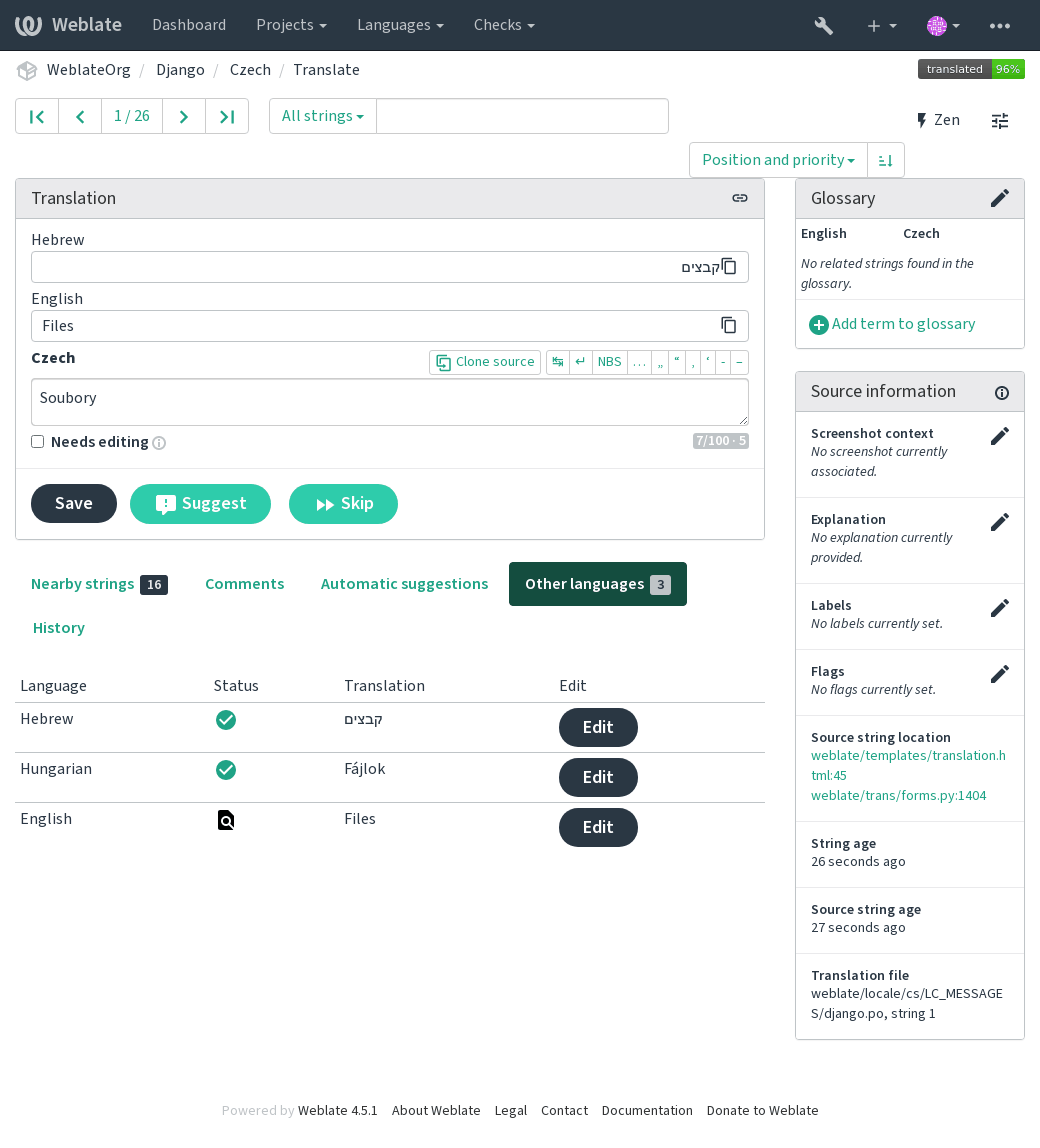
Task: Open the user avatar menu
Action: coord(943,26)
